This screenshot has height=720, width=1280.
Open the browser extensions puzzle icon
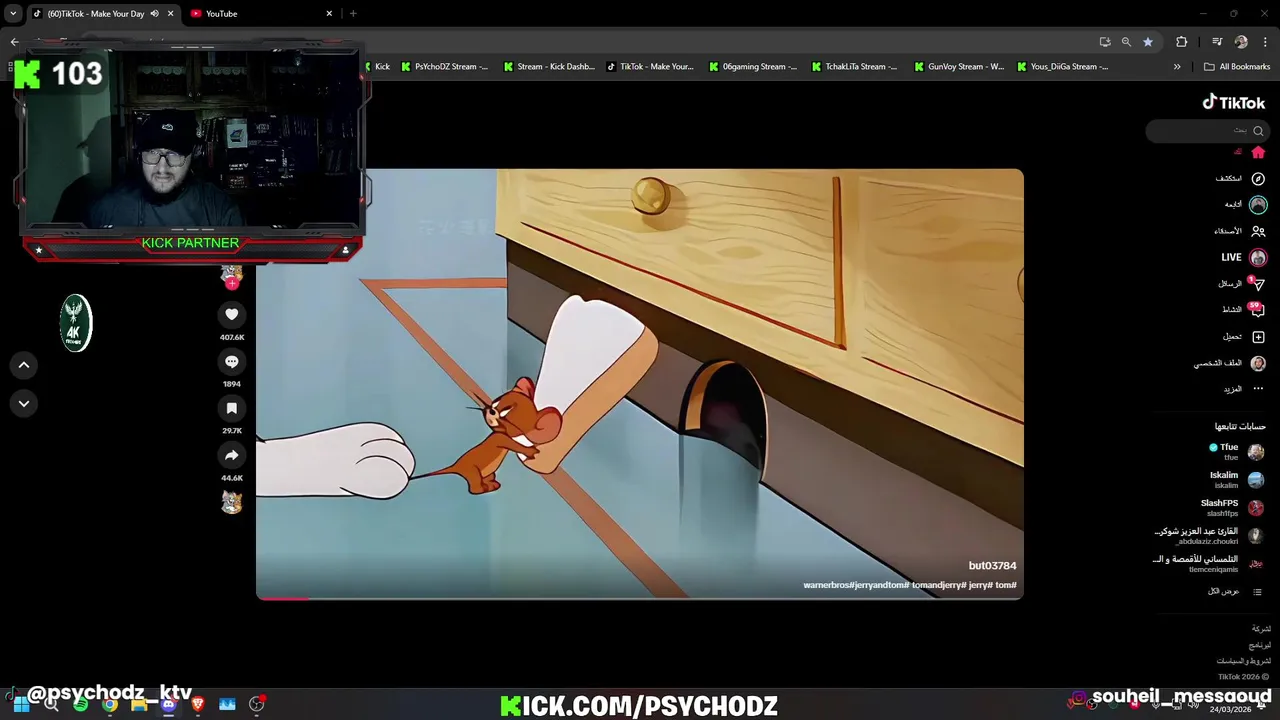[x=1182, y=42]
